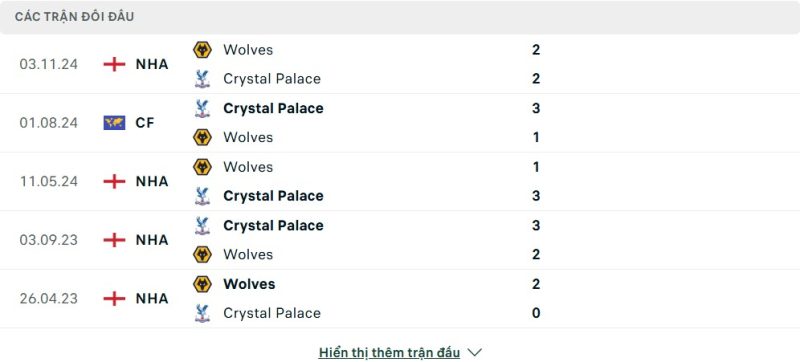This screenshot has height=362, width=800.
Task: Click Wolves score 2 in 03.11.24 match
Action: click(536, 50)
